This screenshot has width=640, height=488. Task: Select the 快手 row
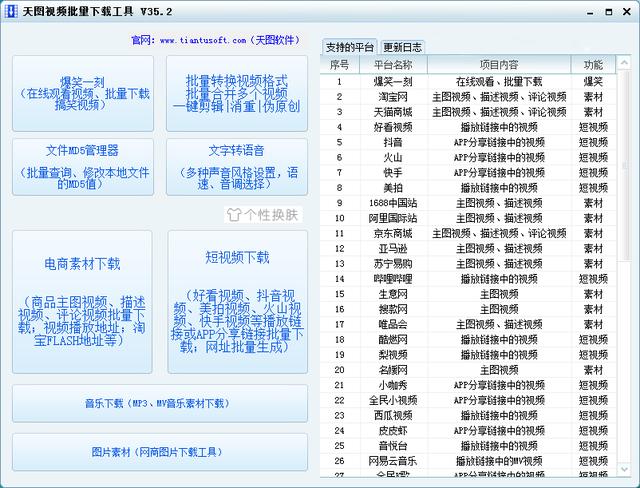468,173
